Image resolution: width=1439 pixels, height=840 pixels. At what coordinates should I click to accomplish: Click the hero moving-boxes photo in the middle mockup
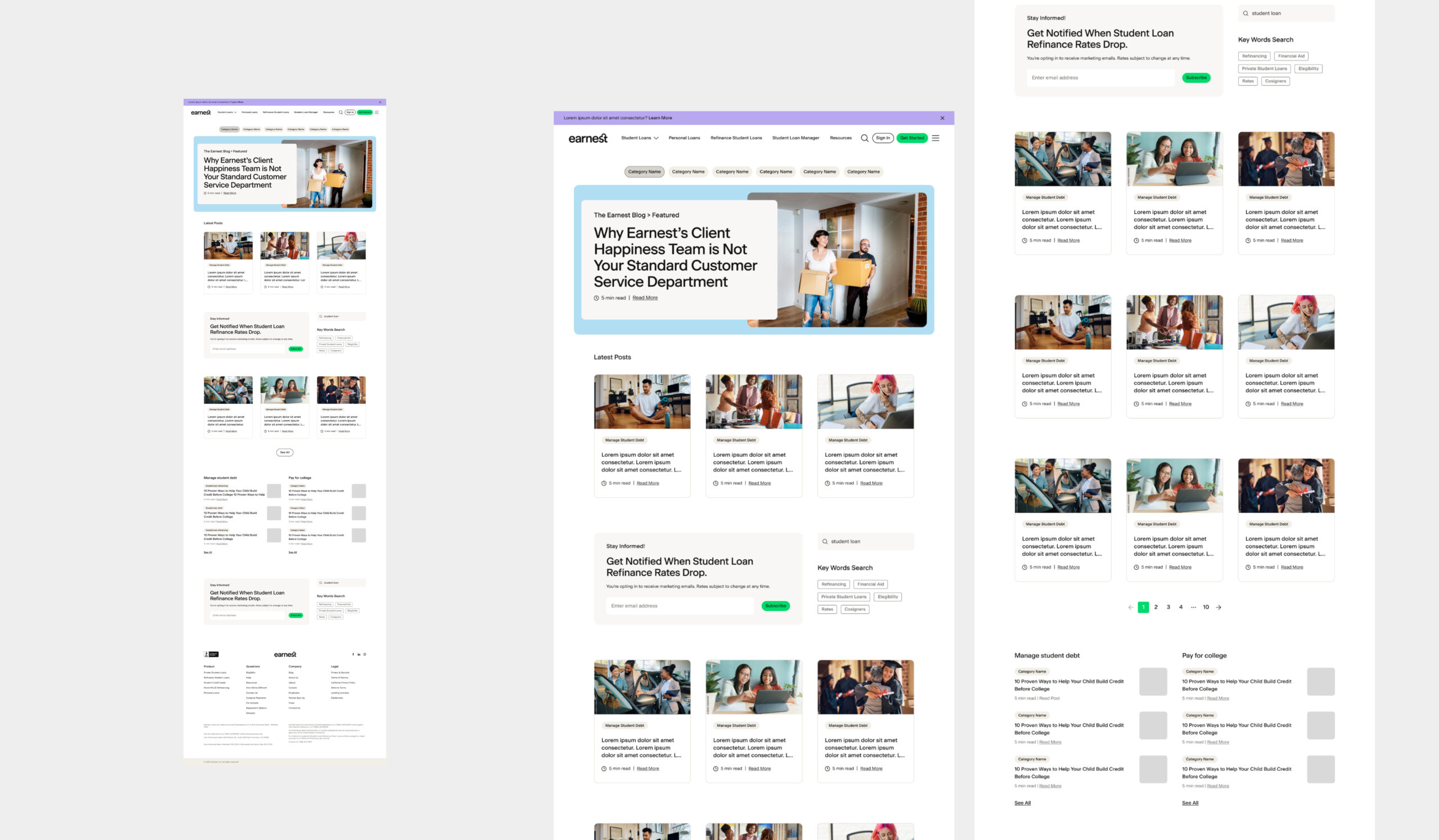pyautogui.click(x=851, y=260)
